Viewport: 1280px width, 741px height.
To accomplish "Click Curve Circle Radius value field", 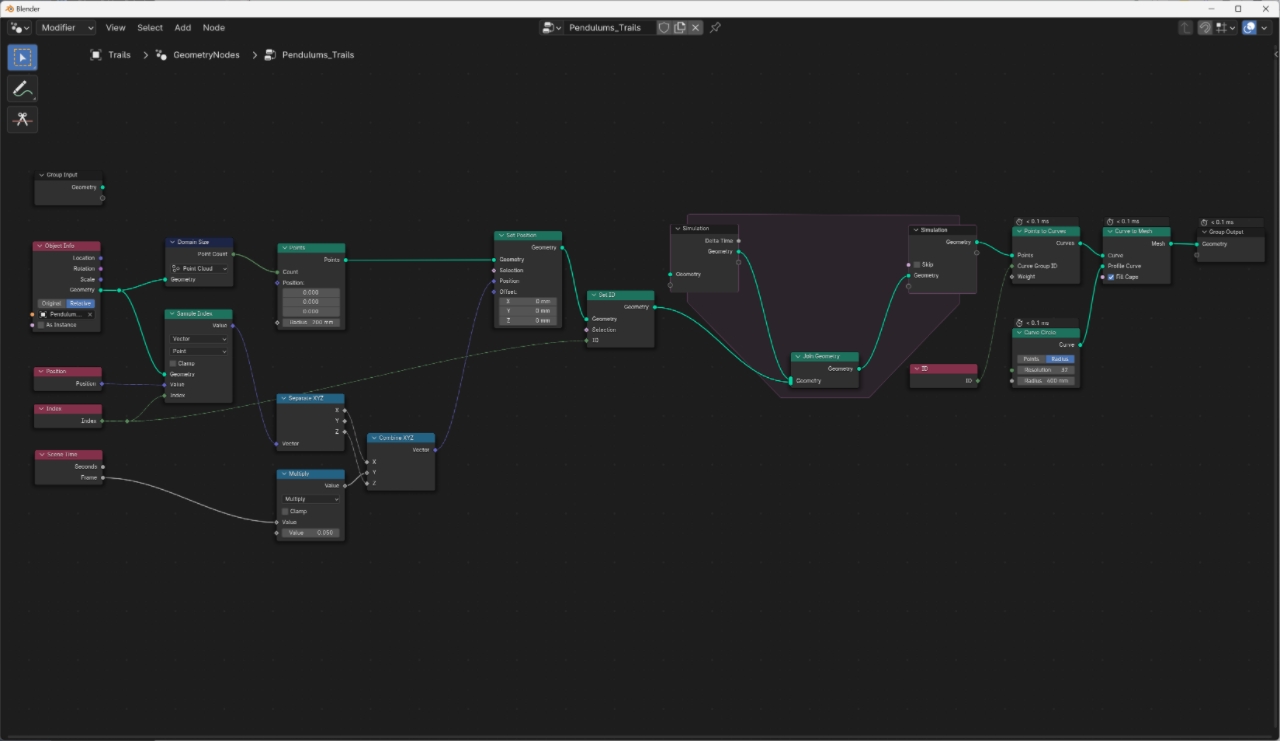I will [x=1046, y=381].
